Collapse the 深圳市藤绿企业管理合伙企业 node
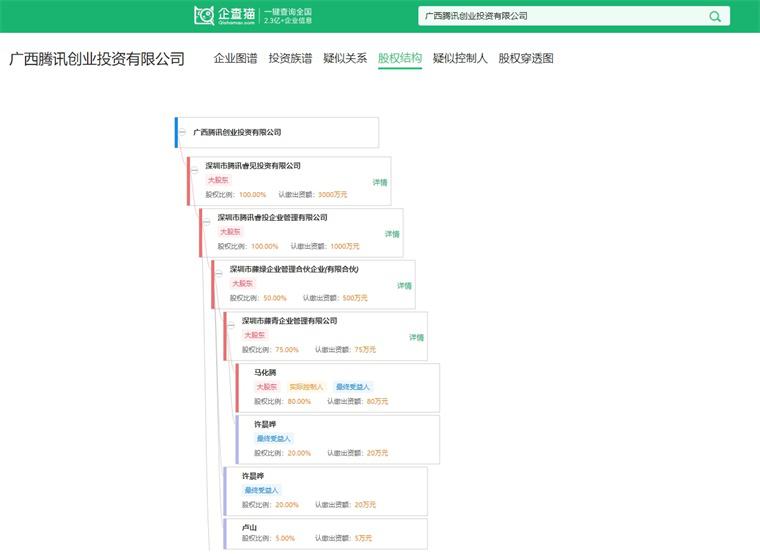 tap(219, 273)
